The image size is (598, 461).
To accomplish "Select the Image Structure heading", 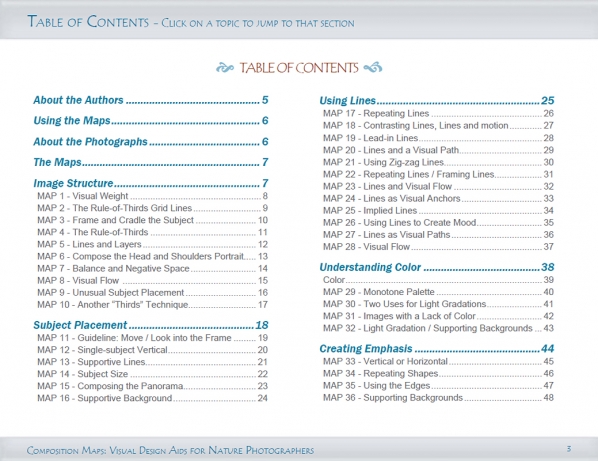I will [151, 183].
